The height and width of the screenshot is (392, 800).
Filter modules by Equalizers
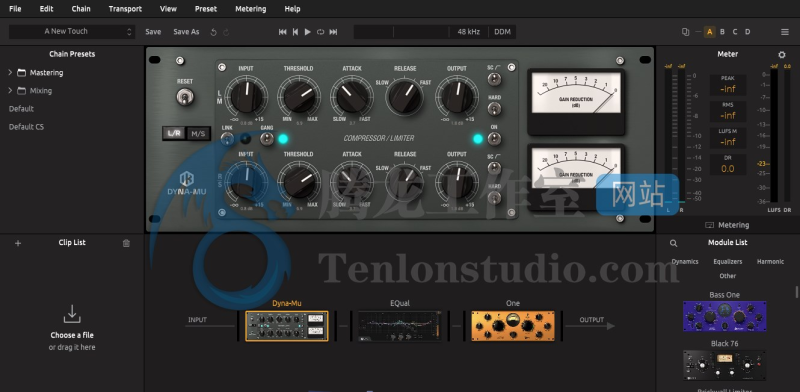728,261
